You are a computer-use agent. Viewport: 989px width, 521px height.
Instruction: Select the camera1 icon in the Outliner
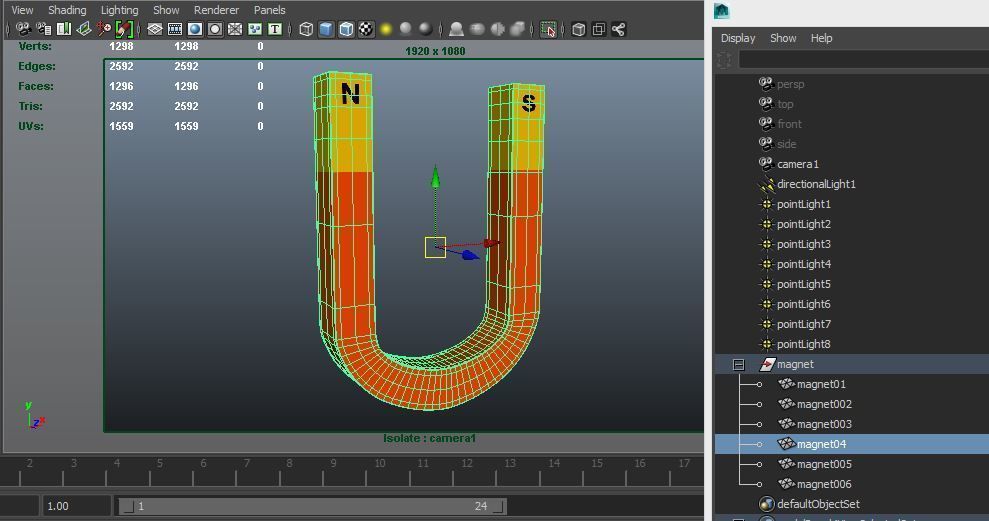pos(766,164)
